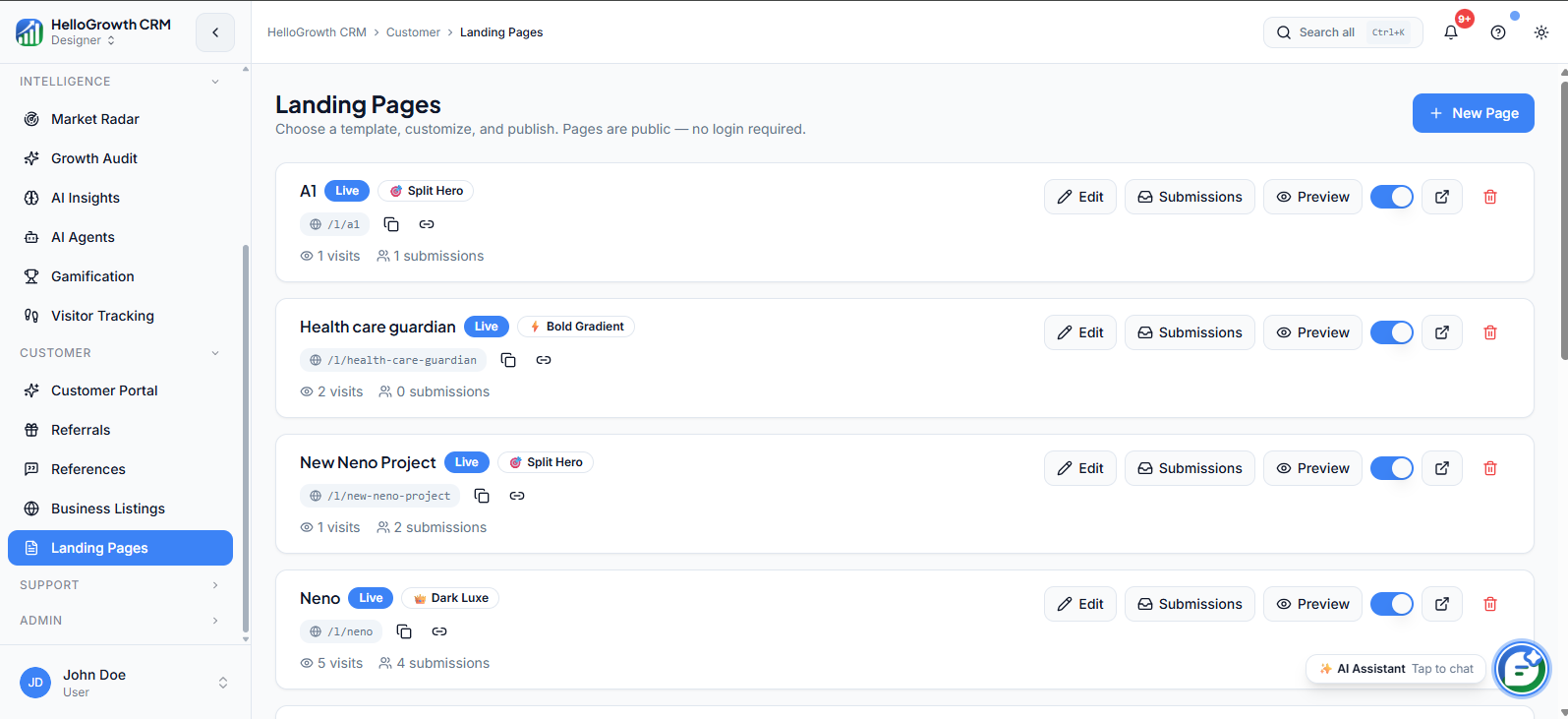Turn off the Neno page toggle

pos(1392,604)
